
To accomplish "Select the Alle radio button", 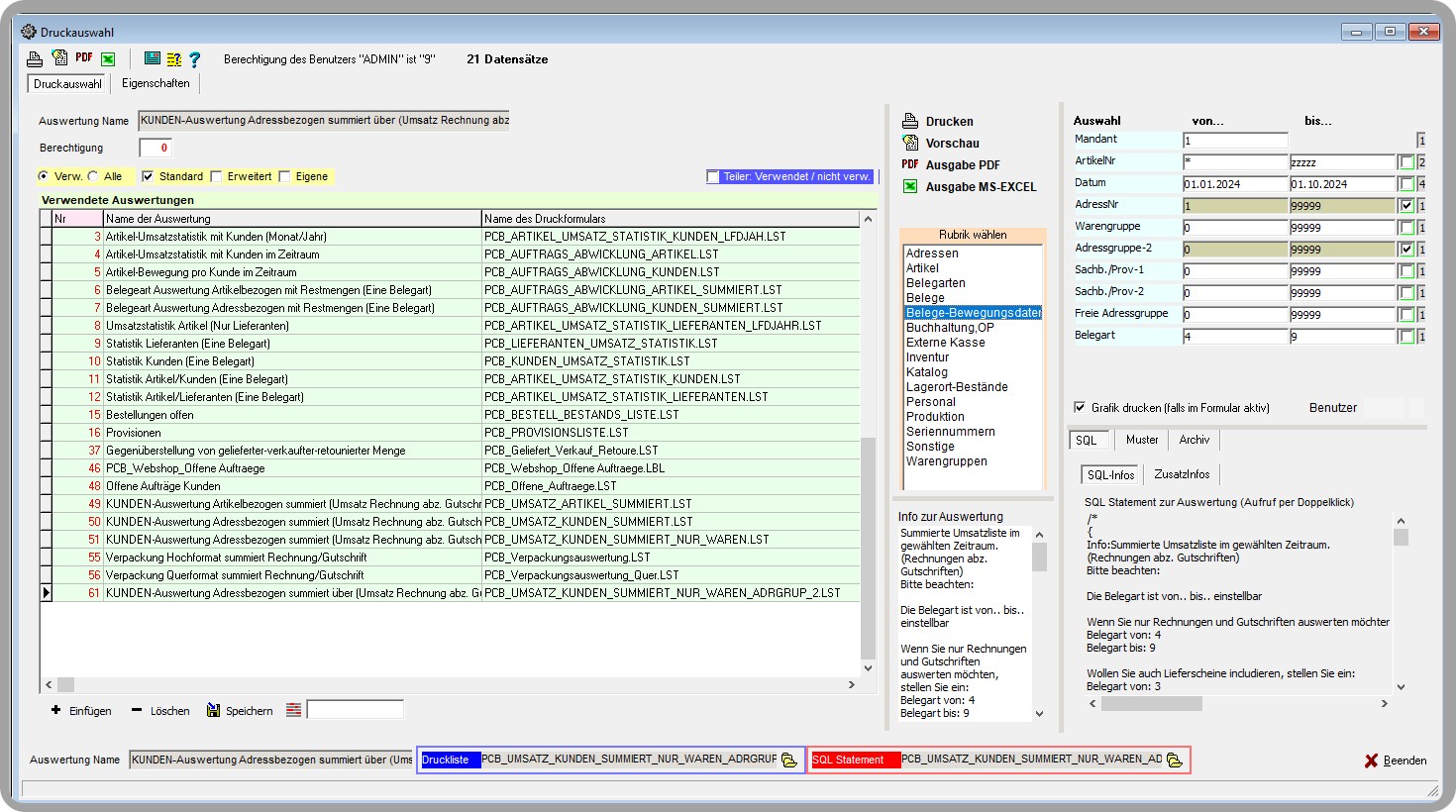I will [93, 177].
